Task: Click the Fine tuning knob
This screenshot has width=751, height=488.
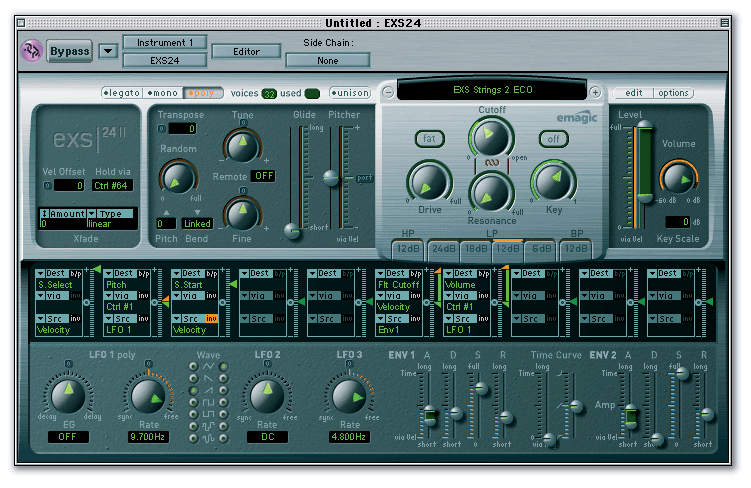Action: point(242,215)
